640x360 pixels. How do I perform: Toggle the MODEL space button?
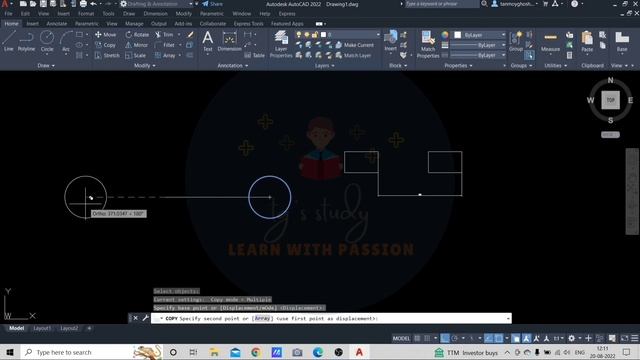coord(401,338)
